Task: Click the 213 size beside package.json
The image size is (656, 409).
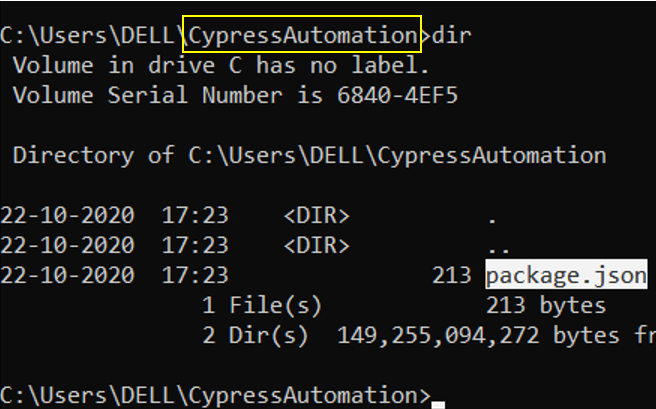Action: point(452,275)
